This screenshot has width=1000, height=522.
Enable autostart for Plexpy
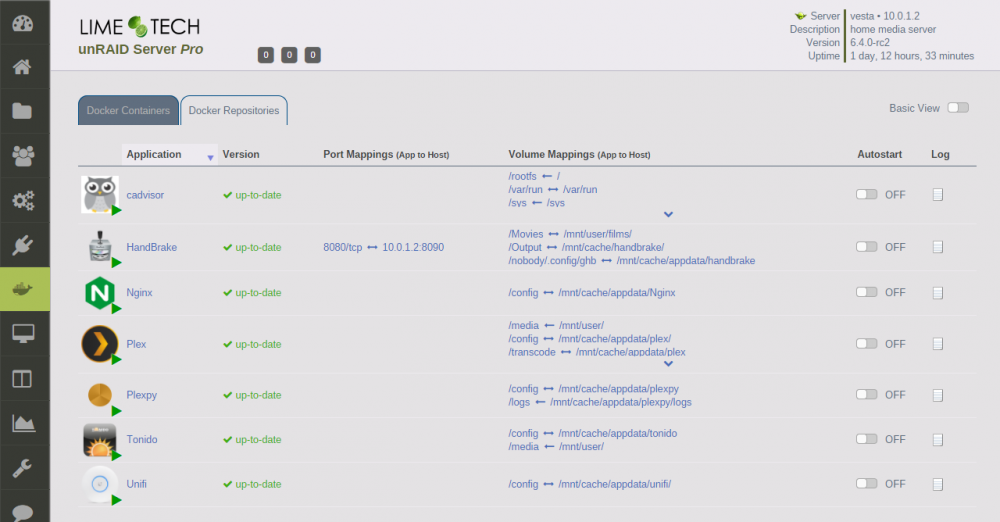[867, 394]
